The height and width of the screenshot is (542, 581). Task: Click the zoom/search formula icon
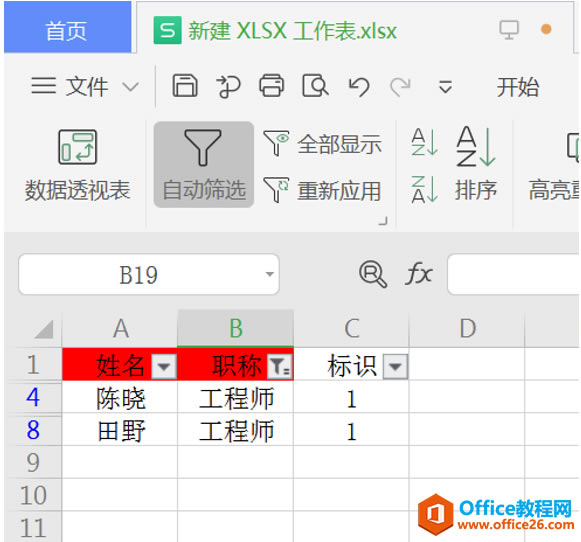pyautogui.click(x=373, y=274)
